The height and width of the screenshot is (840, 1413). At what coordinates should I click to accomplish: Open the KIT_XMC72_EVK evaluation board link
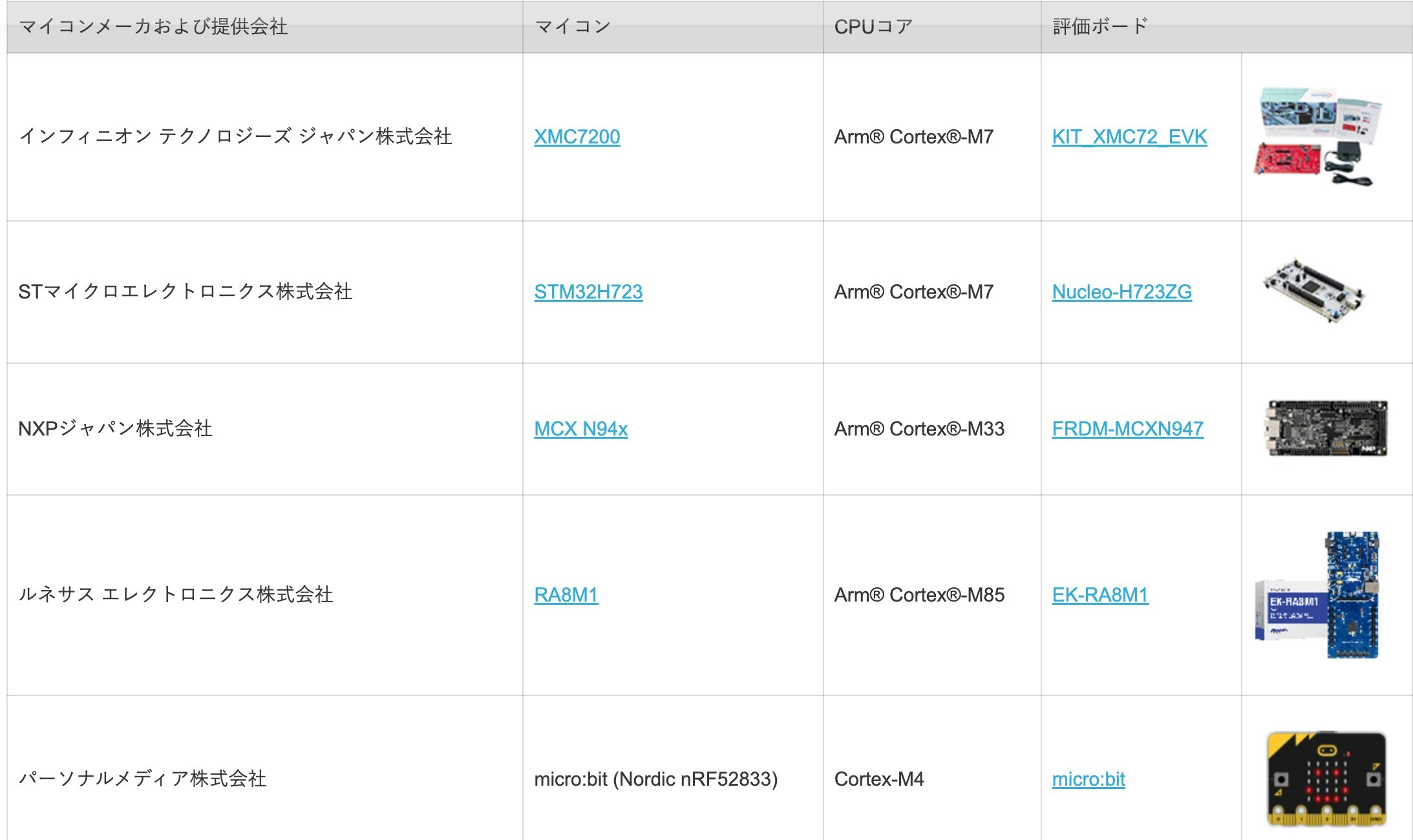[1129, 137]
